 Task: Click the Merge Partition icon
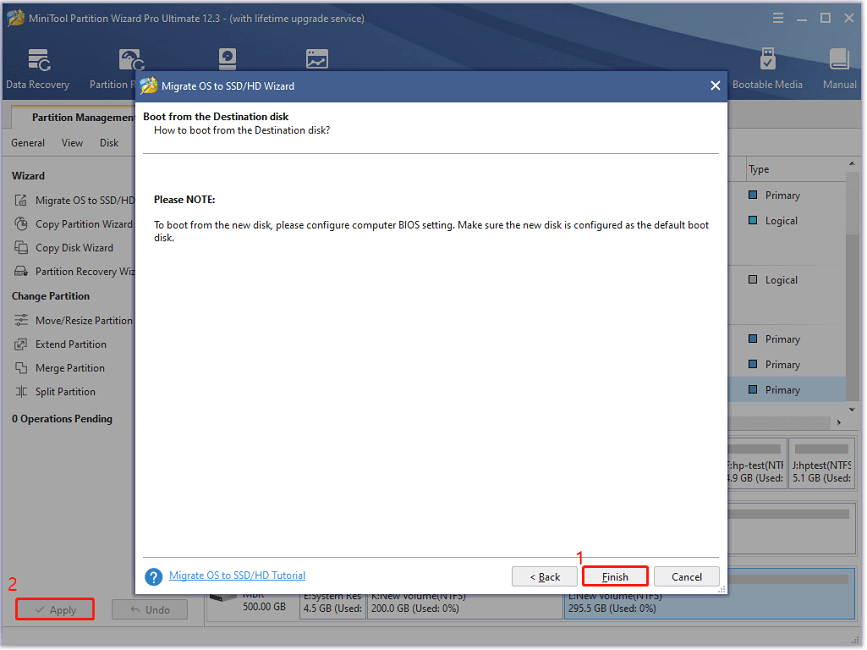coord(20,368)
